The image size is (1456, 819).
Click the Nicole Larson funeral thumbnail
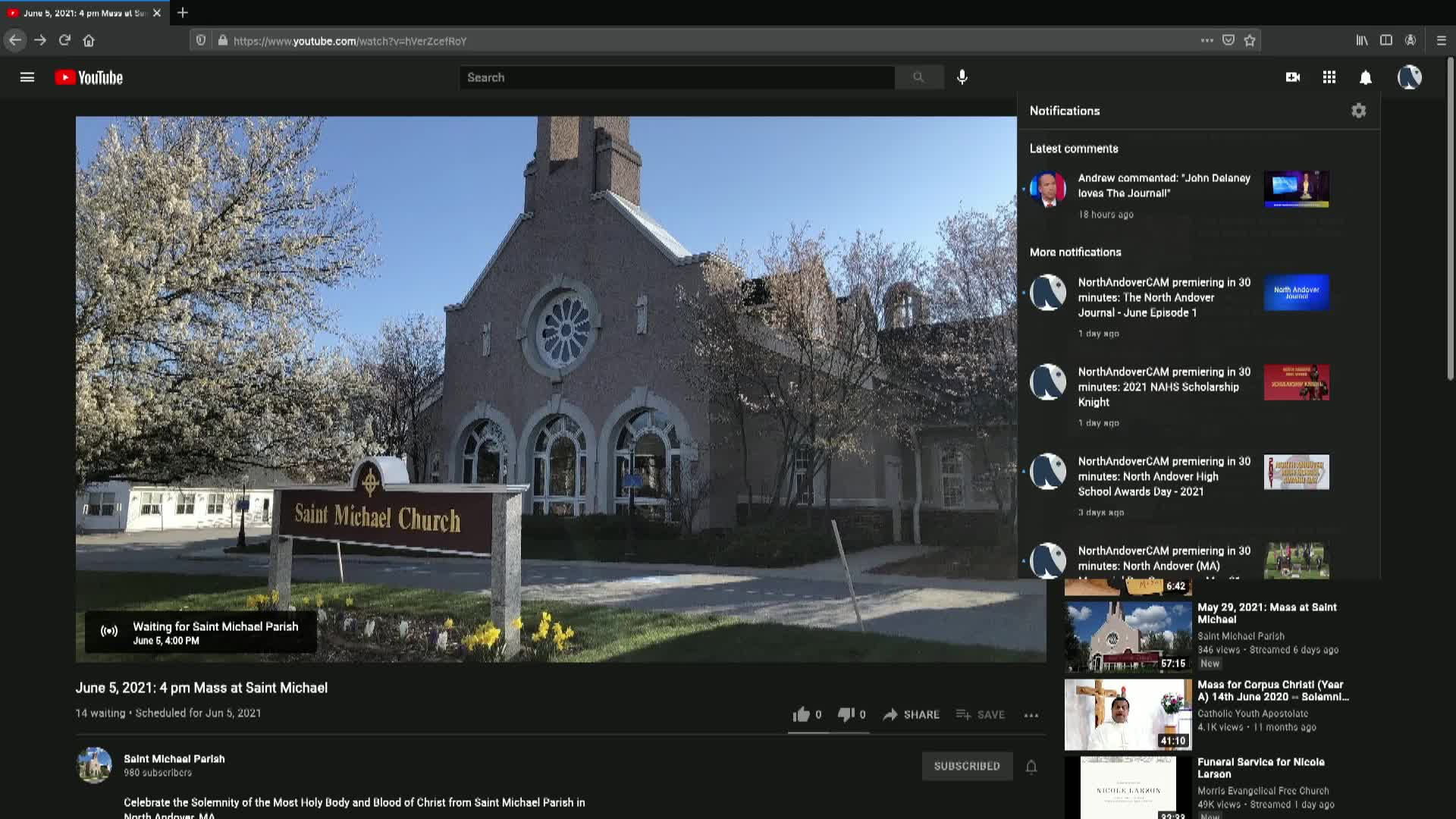tap(1128, 787)
